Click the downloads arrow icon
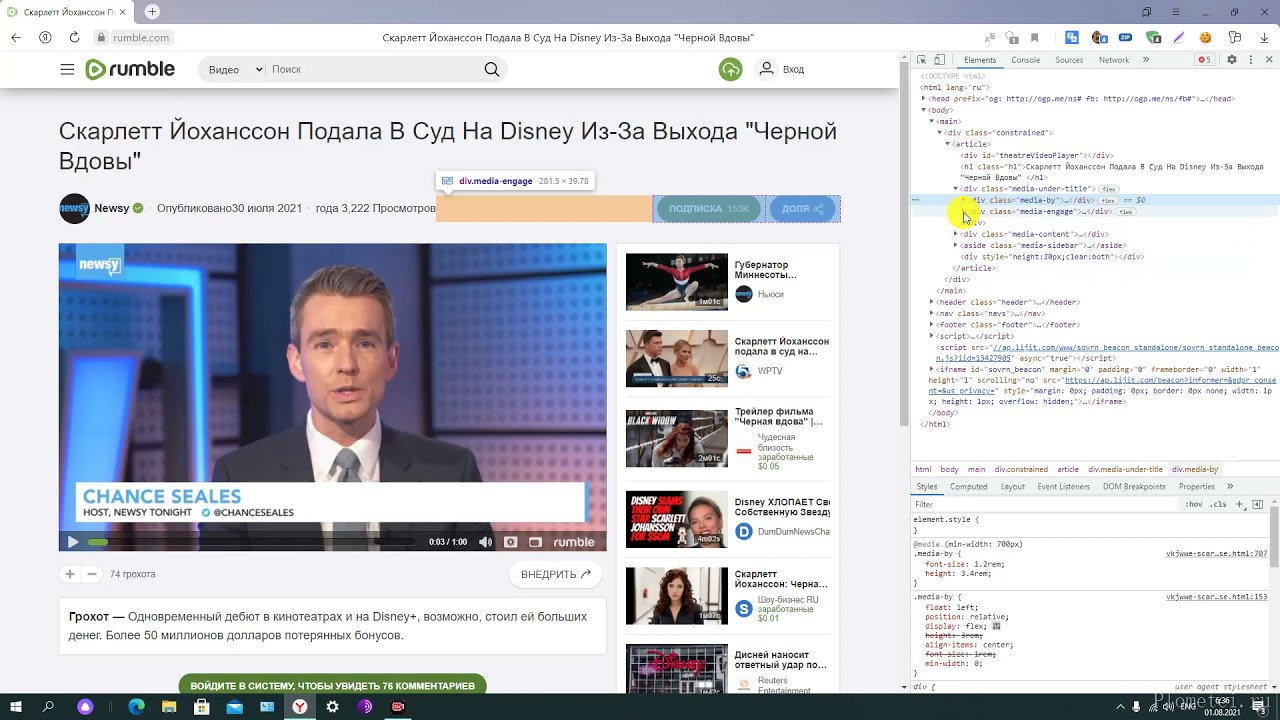This screenshot has height=720, width=1280. tap(1262, 37)
